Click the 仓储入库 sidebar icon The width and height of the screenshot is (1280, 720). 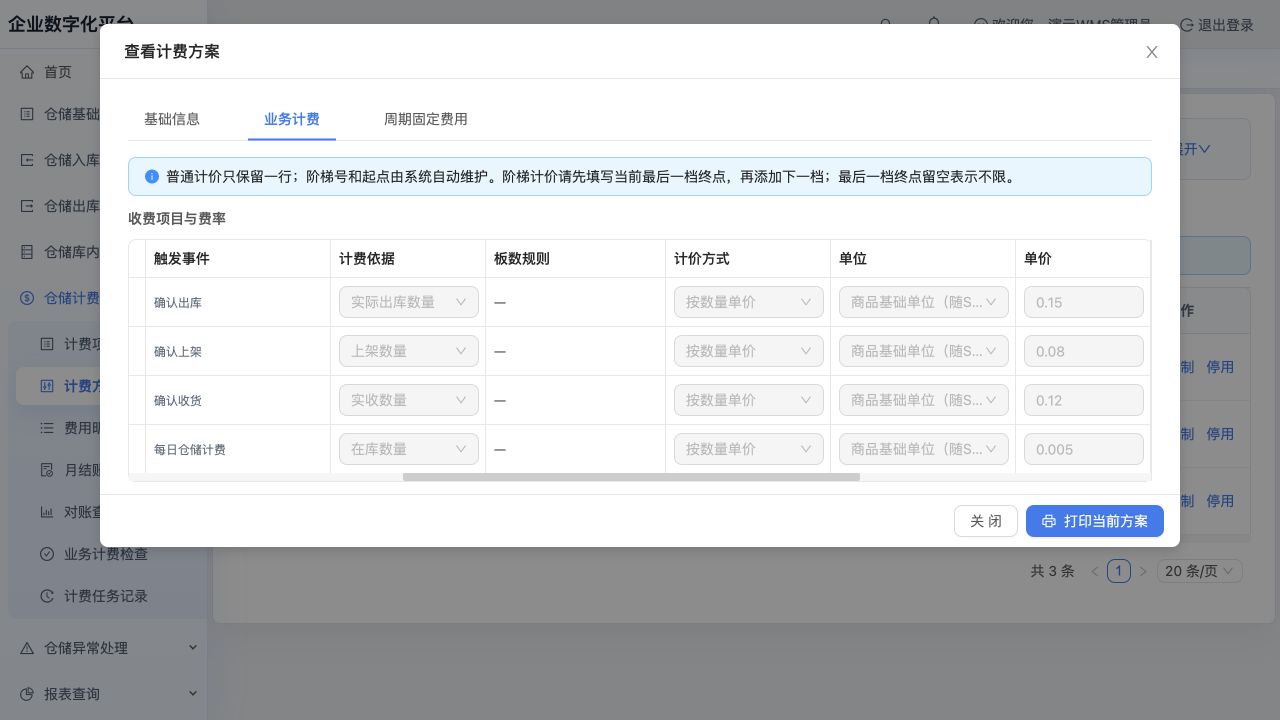pyautogui.click(x=27, y=160)
